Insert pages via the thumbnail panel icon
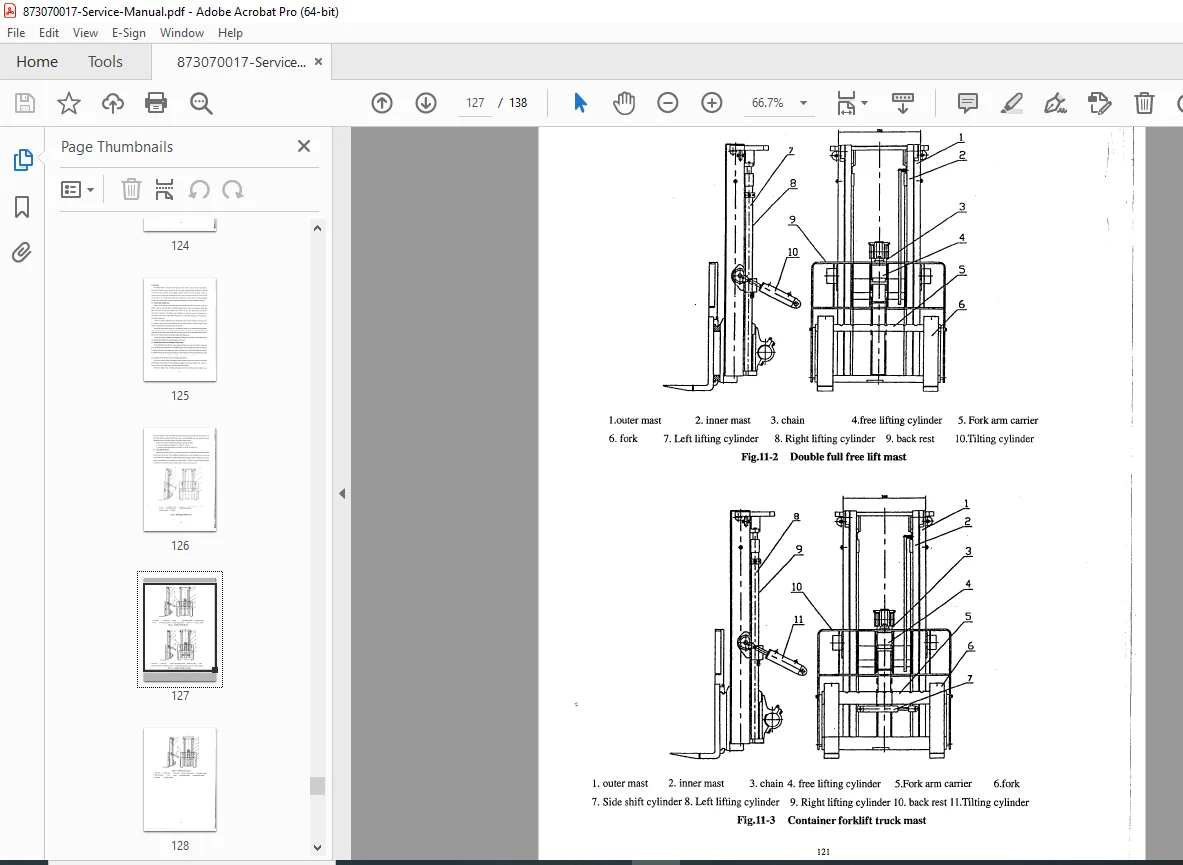1183x865 pixels. pos(164,189)
